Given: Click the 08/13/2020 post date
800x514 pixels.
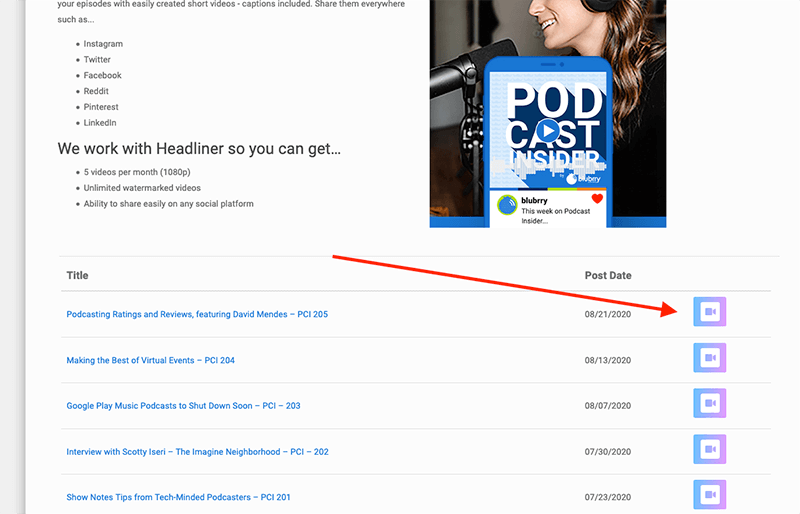Looking at the screenshot, I should [x=608, y=360].
